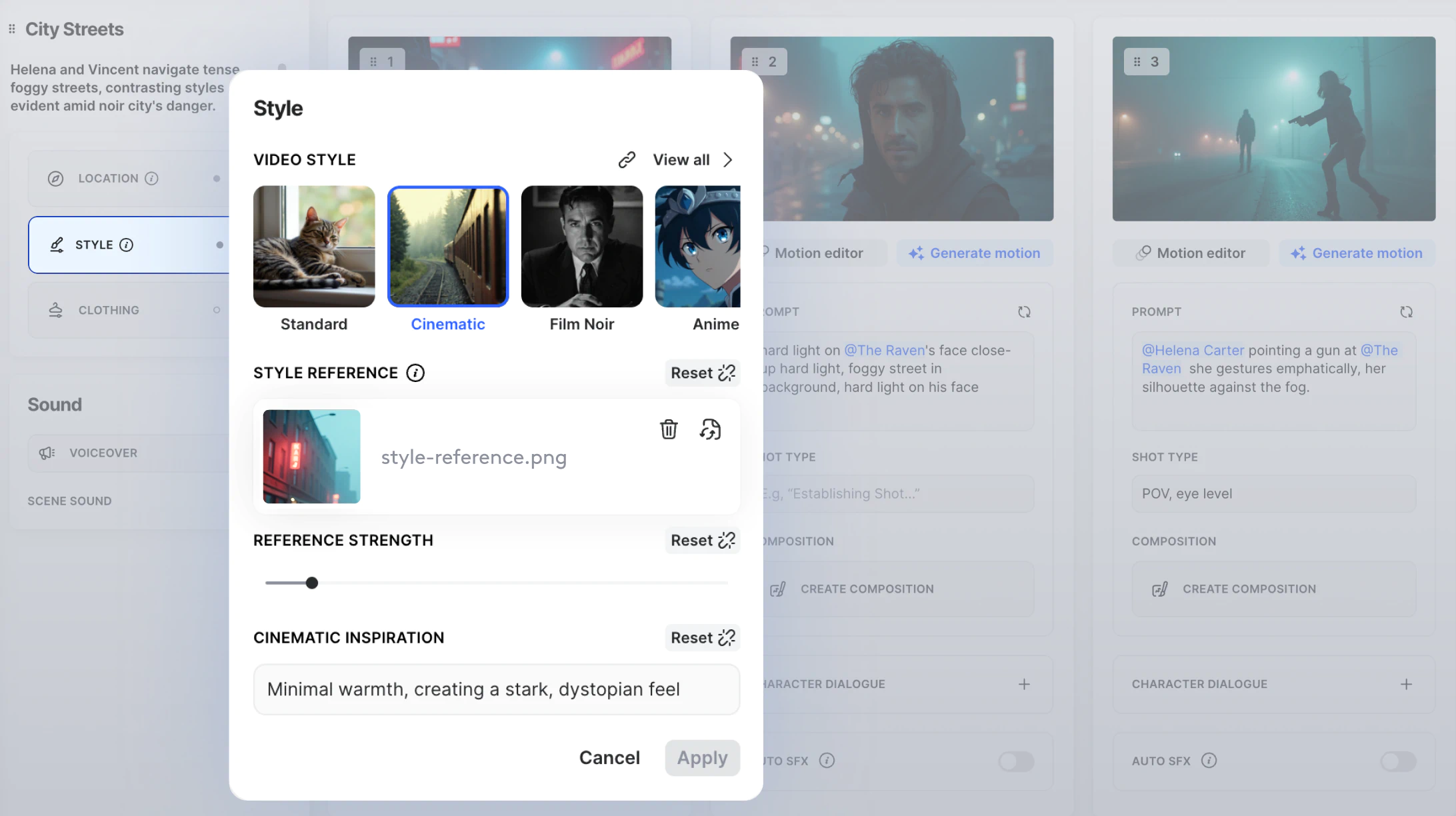Click the link icon beside View all
1456x816 pixels.
point(627,160)
